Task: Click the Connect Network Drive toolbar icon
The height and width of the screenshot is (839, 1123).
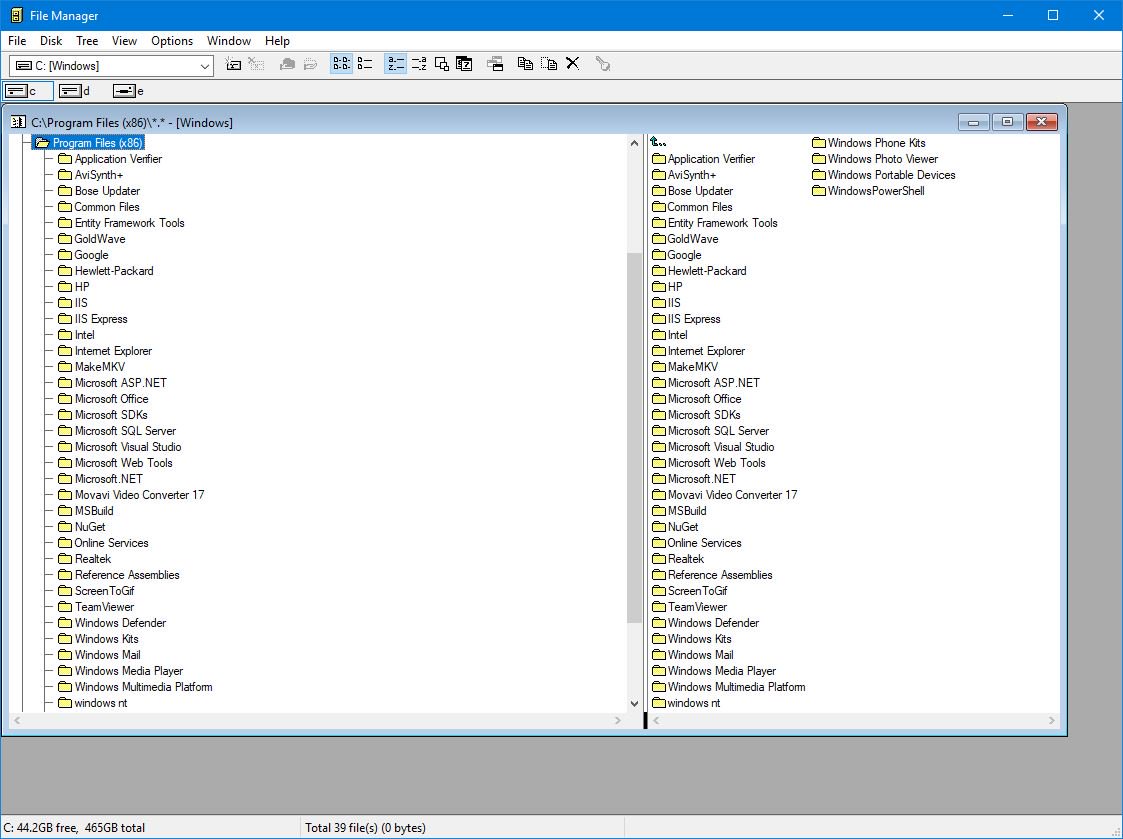Action: pos(233,64)
